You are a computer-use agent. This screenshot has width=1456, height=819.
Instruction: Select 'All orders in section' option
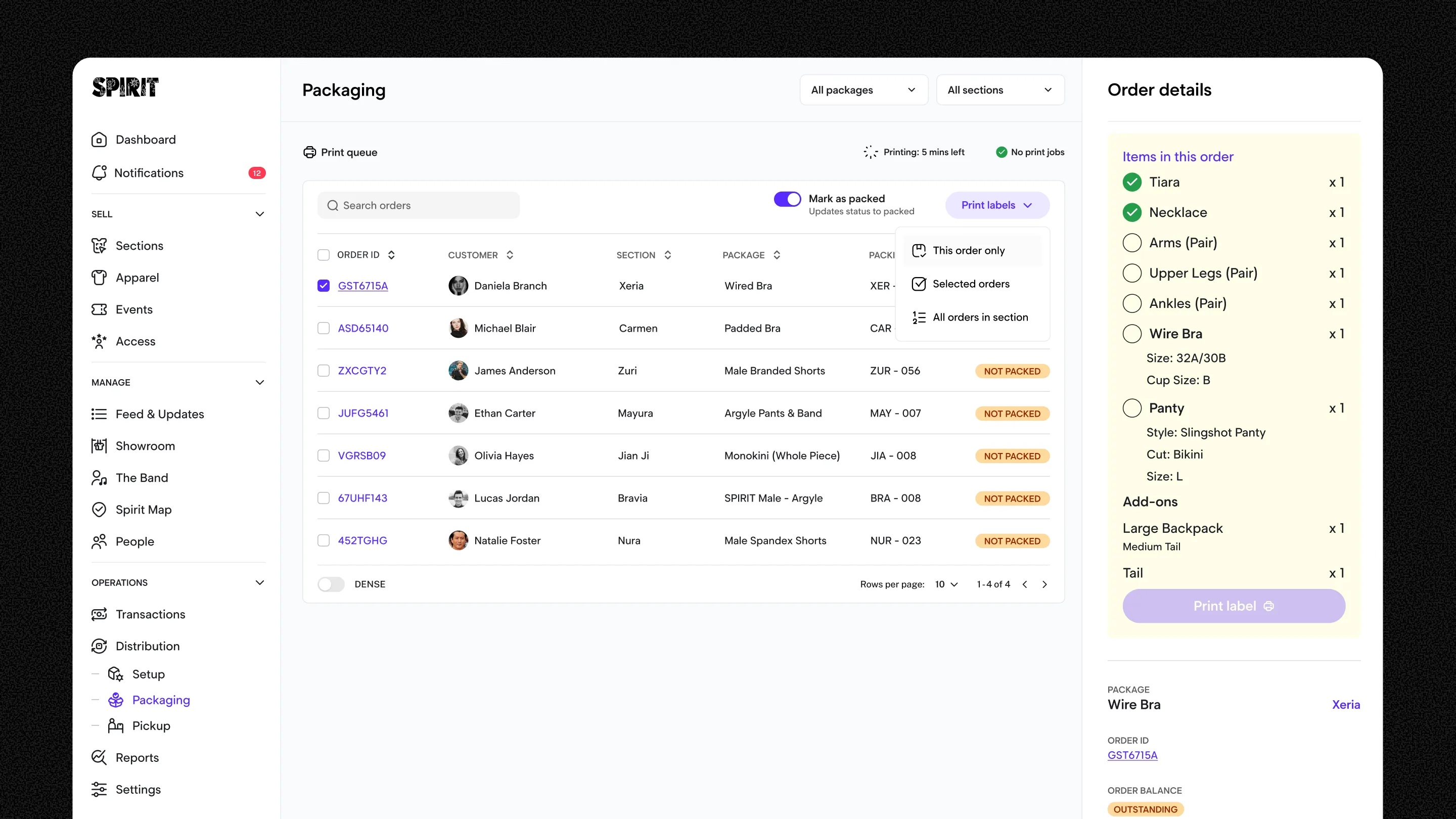click(x=980, y=317)
